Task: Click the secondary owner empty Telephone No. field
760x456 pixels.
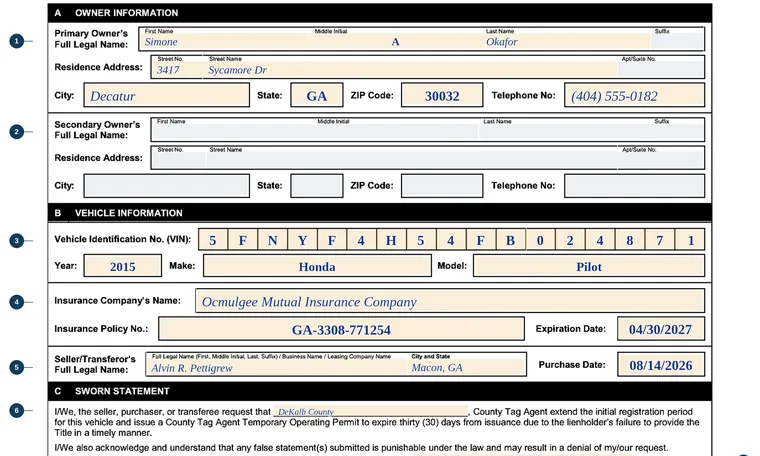Action: tap(634, 186)
